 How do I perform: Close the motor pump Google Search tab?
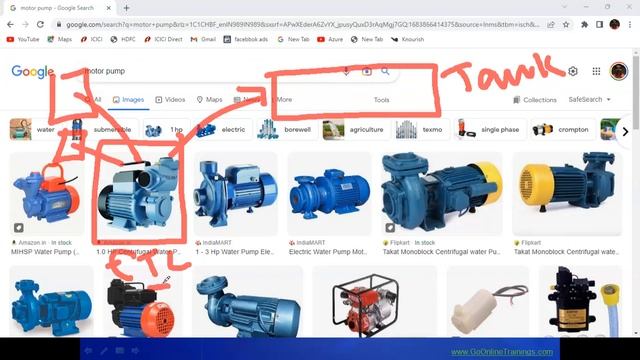(x=109, y=8)
